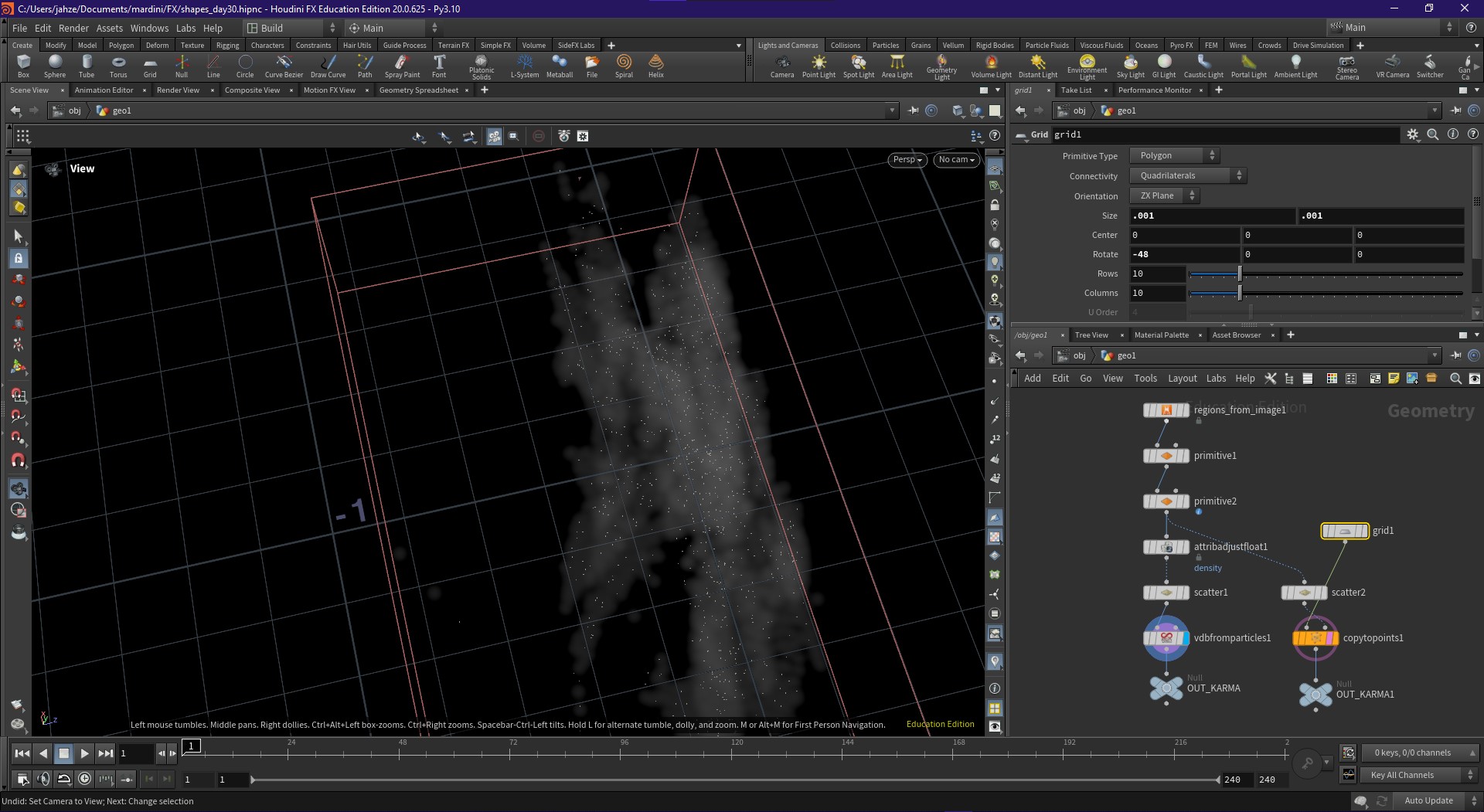Select the Helix shelf tool
Image resolution: width=1484 pixels, height=812 pixels.
point(656,66)
